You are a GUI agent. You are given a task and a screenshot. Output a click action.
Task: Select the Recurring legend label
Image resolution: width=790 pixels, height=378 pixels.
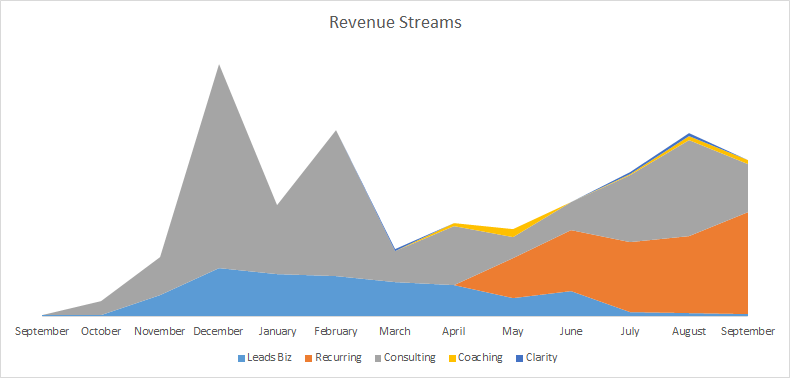(x=338, y=358)
